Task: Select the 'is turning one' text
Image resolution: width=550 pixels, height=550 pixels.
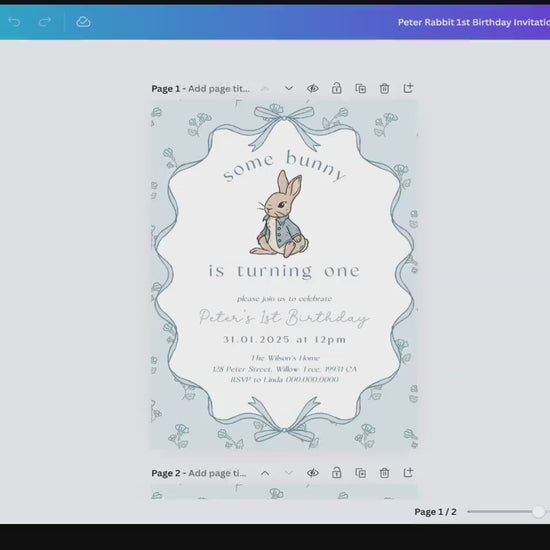Action: coord(284,271)
